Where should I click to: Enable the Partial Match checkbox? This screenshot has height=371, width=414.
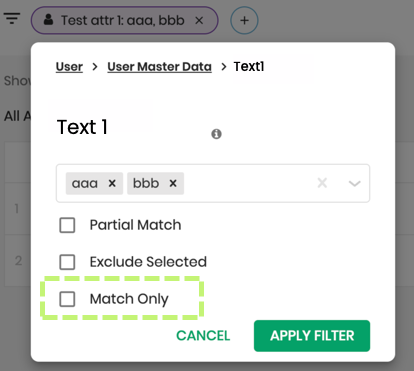67,225
